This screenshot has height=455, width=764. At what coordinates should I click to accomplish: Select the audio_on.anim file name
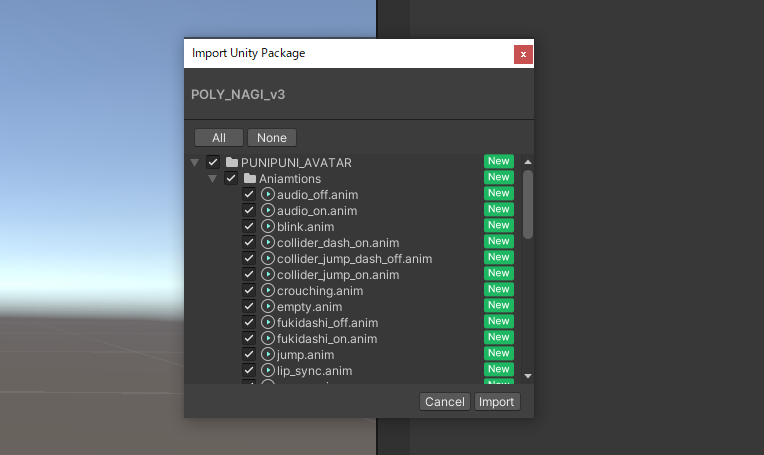tap(317, 211)
